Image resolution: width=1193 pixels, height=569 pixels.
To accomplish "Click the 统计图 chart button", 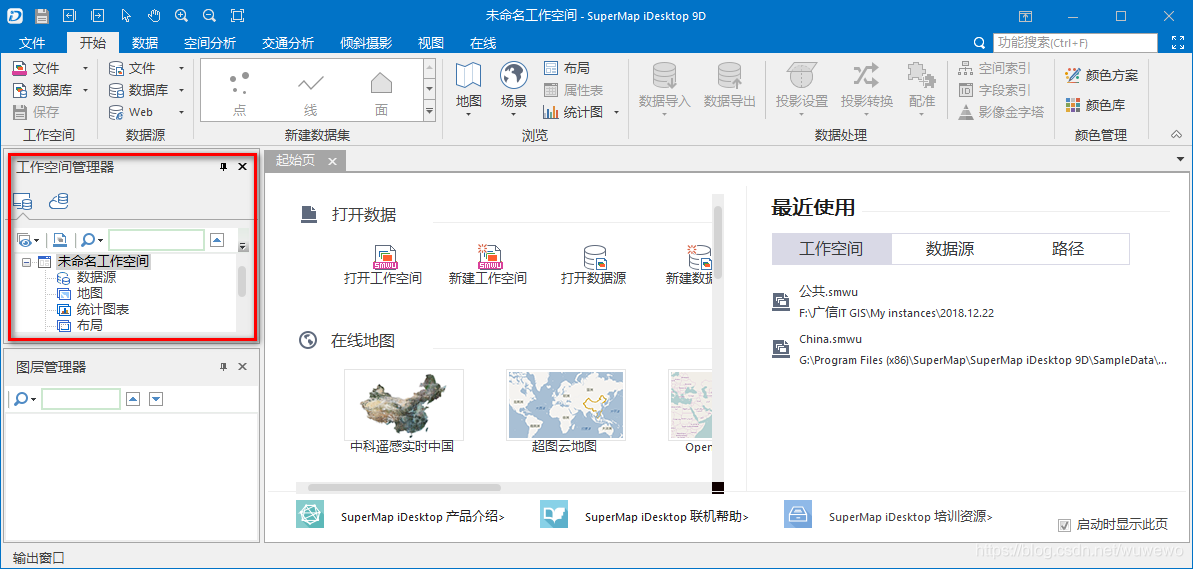I will pyautogui.click(x=573, y=112).
